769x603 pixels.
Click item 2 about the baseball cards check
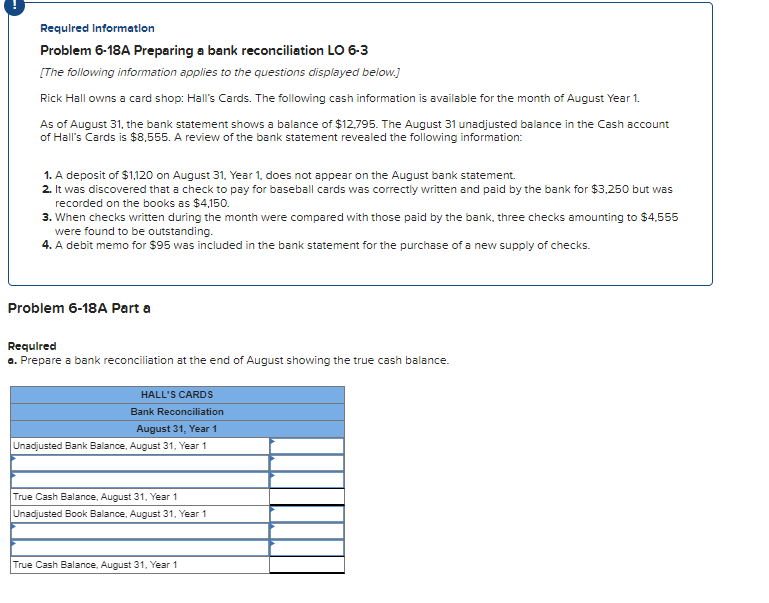point(357,196)
